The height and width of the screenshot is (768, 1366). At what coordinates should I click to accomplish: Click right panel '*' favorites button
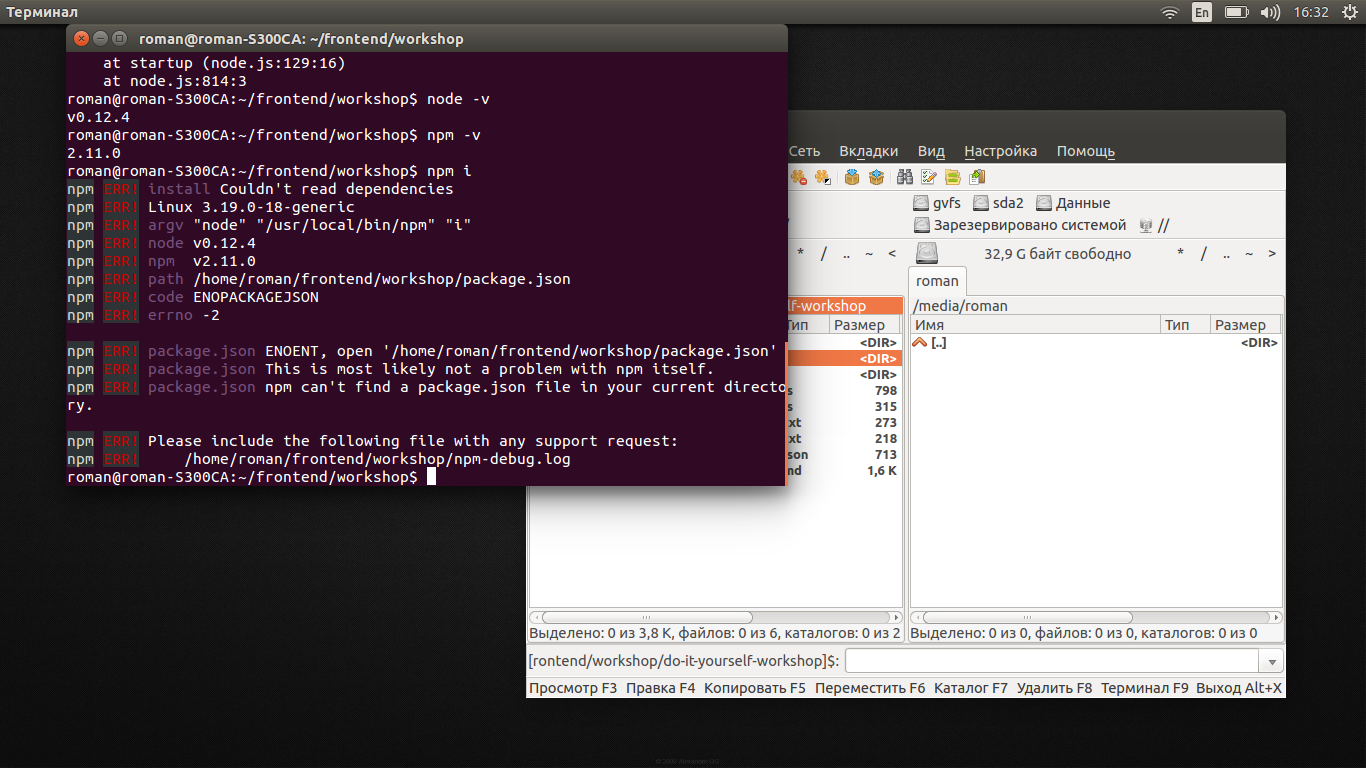pyautogui.click(x=1181, y=254)
